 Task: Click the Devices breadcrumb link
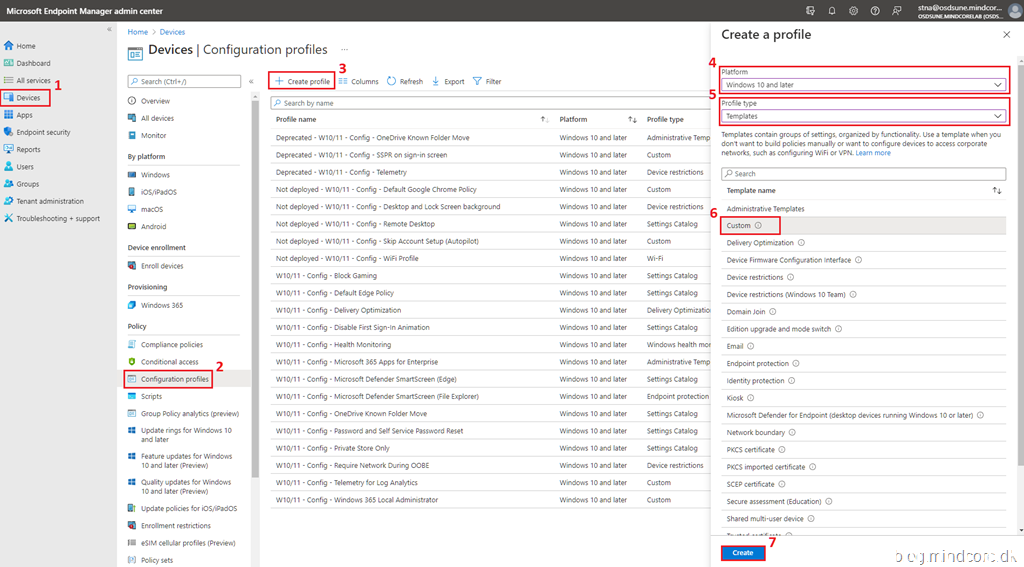(x=172, y=32)
